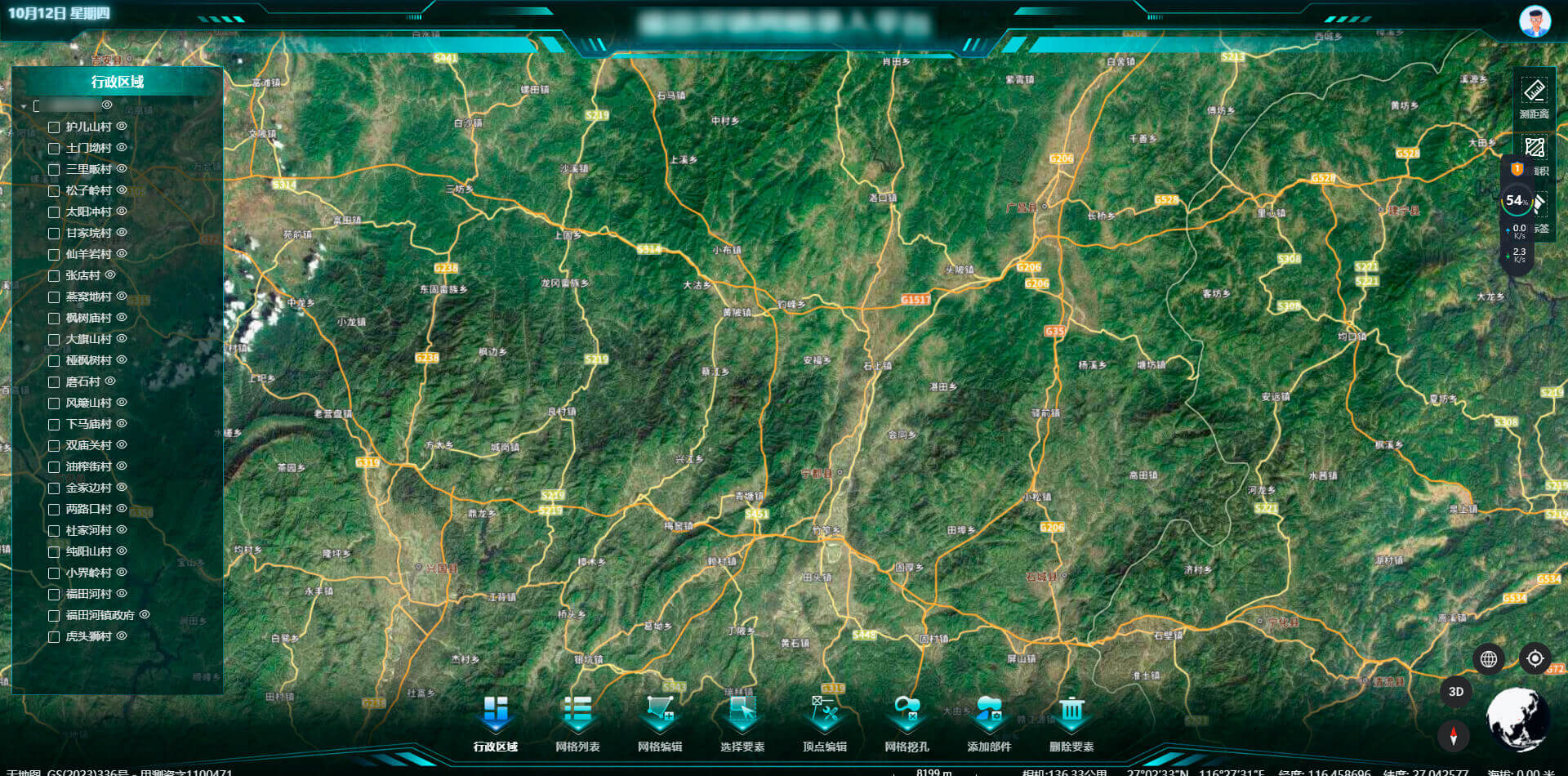Check the 福田河镇政府 checkbox

tap(54, 616)
